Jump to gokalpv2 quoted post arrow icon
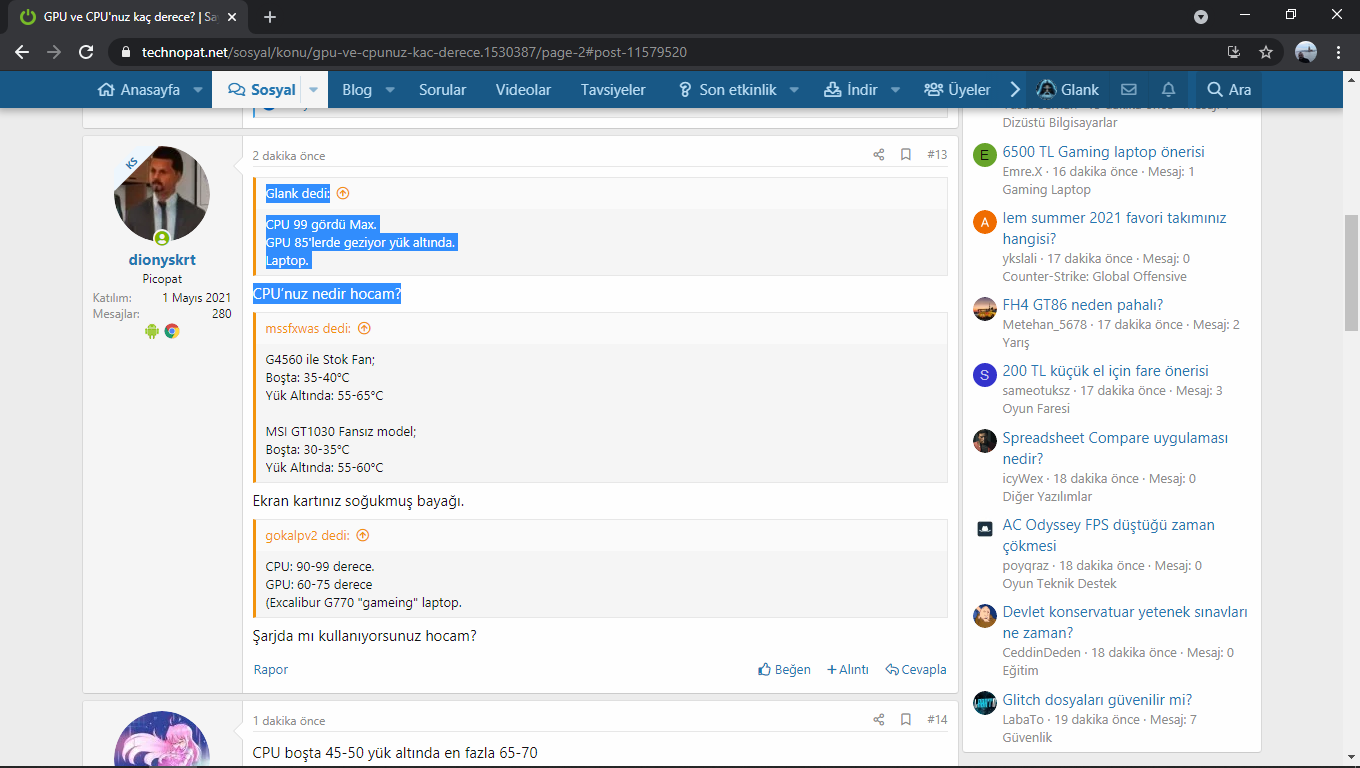Image resolution: width=1360 pixels, height=768 pixels. [363, 535]
